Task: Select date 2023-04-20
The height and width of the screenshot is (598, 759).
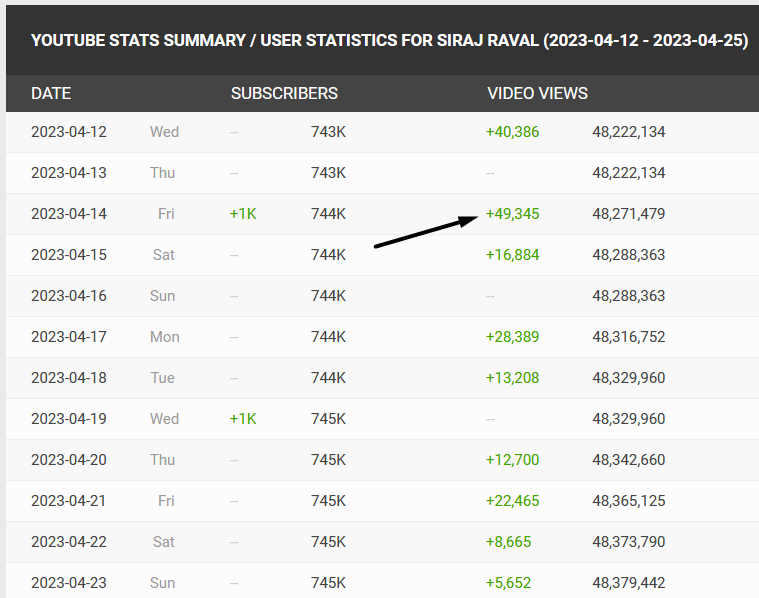Action: pyautogui.click(x=69, y=460)
